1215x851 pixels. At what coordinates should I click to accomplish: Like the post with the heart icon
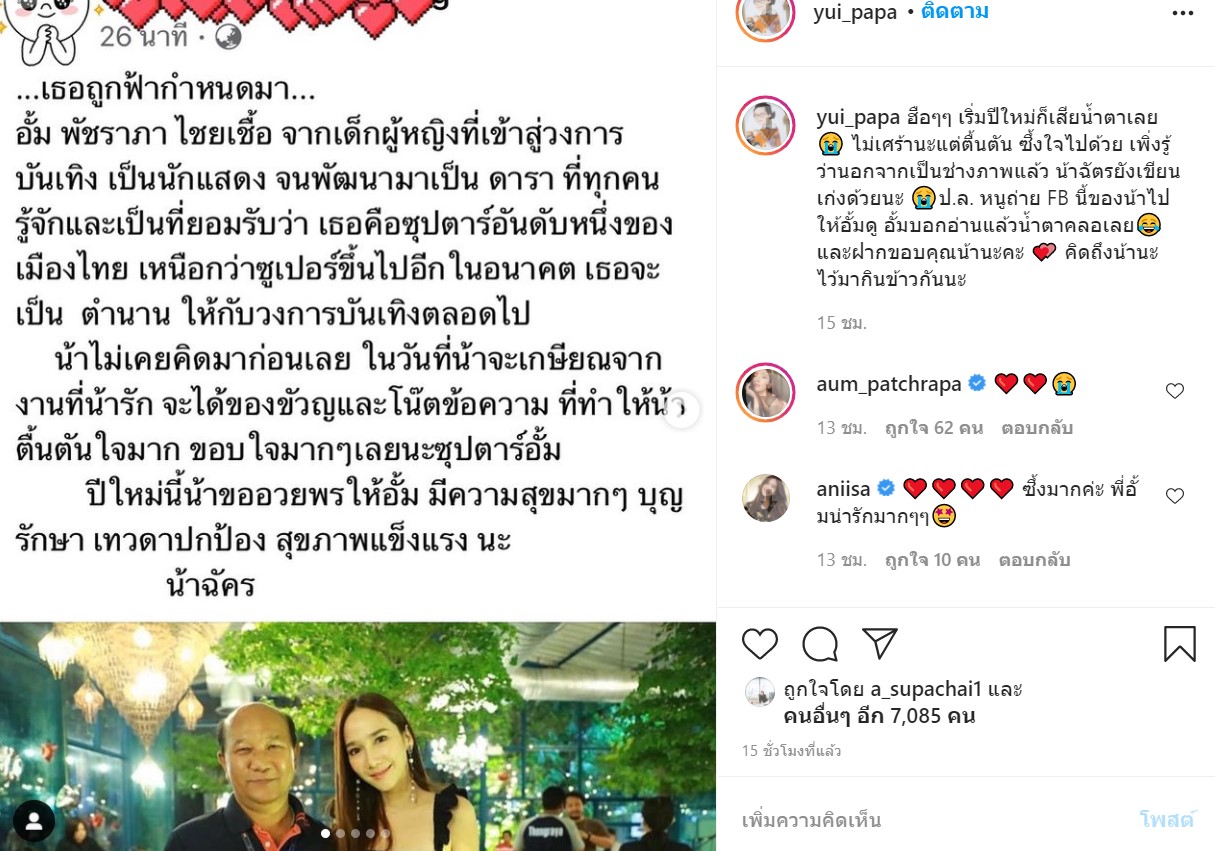click(x=760, y=644)
